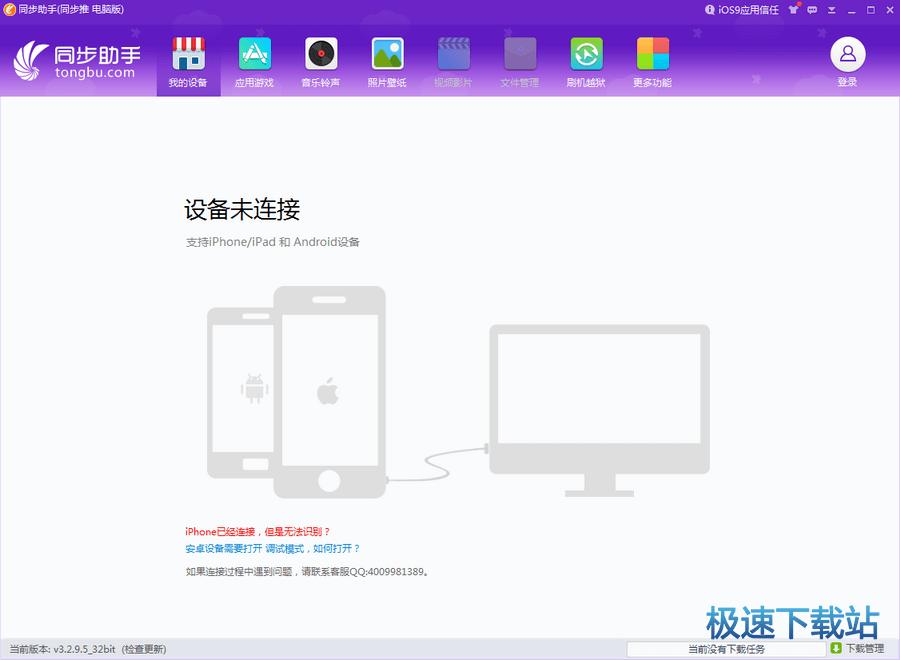Open Apps & Games (应用游戏) section
The image size is (900, 660).
click(x=254, y=62)
